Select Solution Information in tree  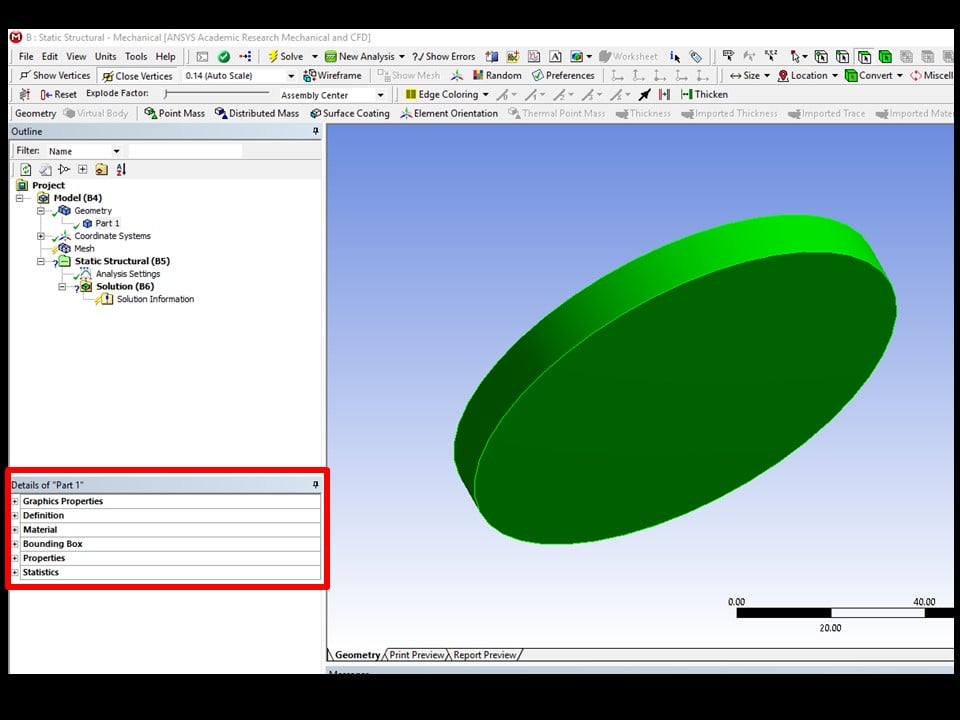pyautogui.click(x=155, y=299)
